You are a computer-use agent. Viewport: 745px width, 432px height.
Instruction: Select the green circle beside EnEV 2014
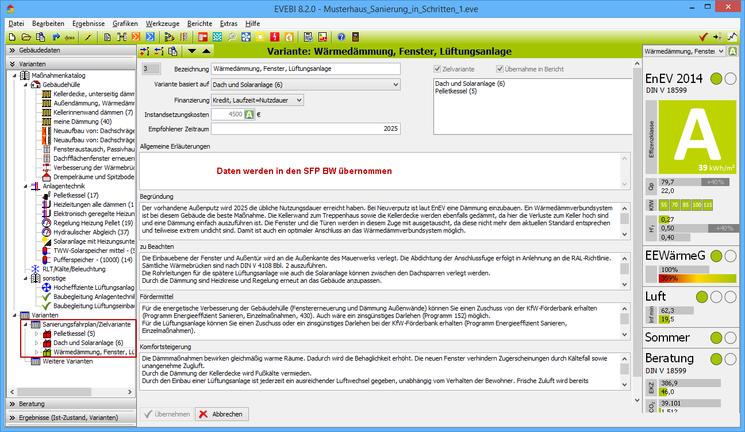(716, 78)
